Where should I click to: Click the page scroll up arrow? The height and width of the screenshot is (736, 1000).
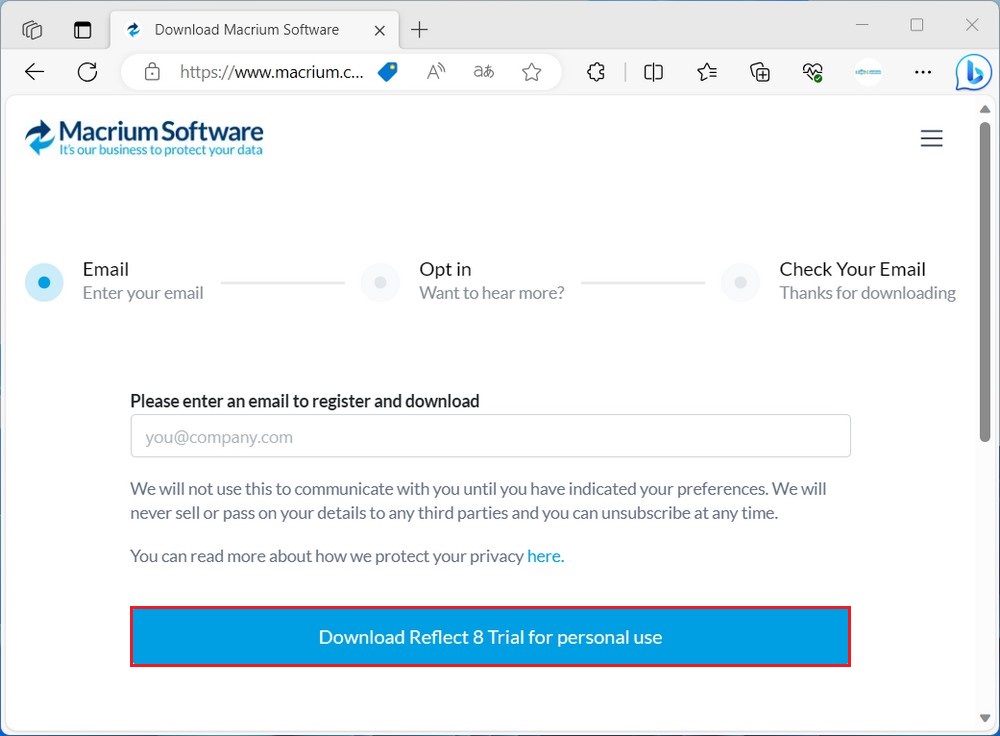click(985, 109)
